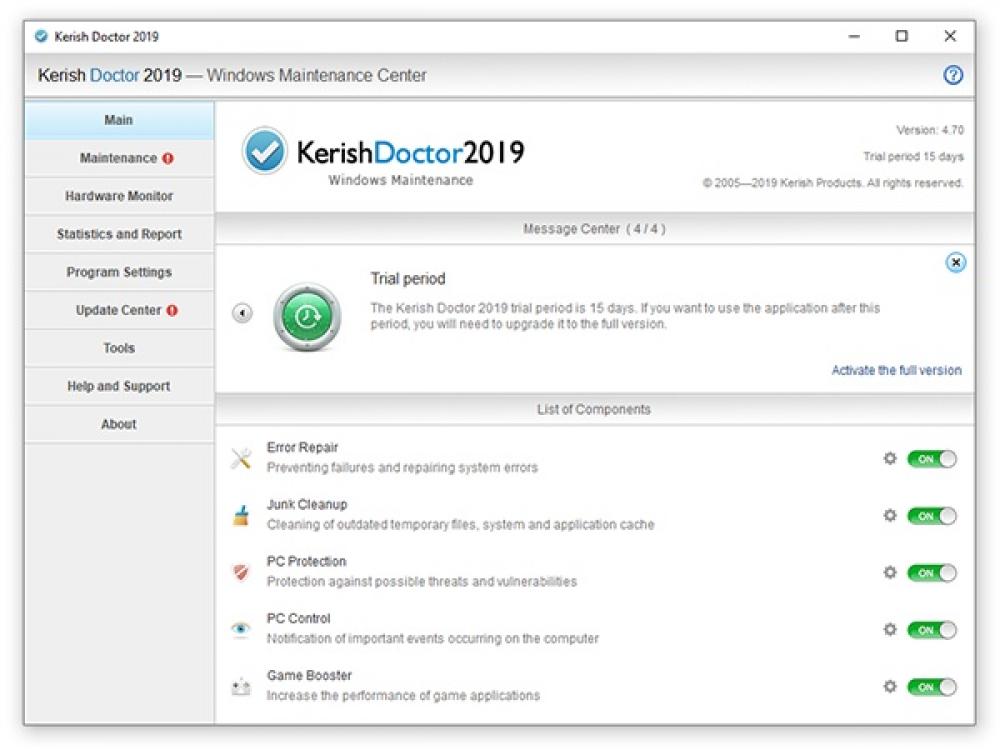
Task: Open Update Center with notification badge
Action: [x=118, y=310]
